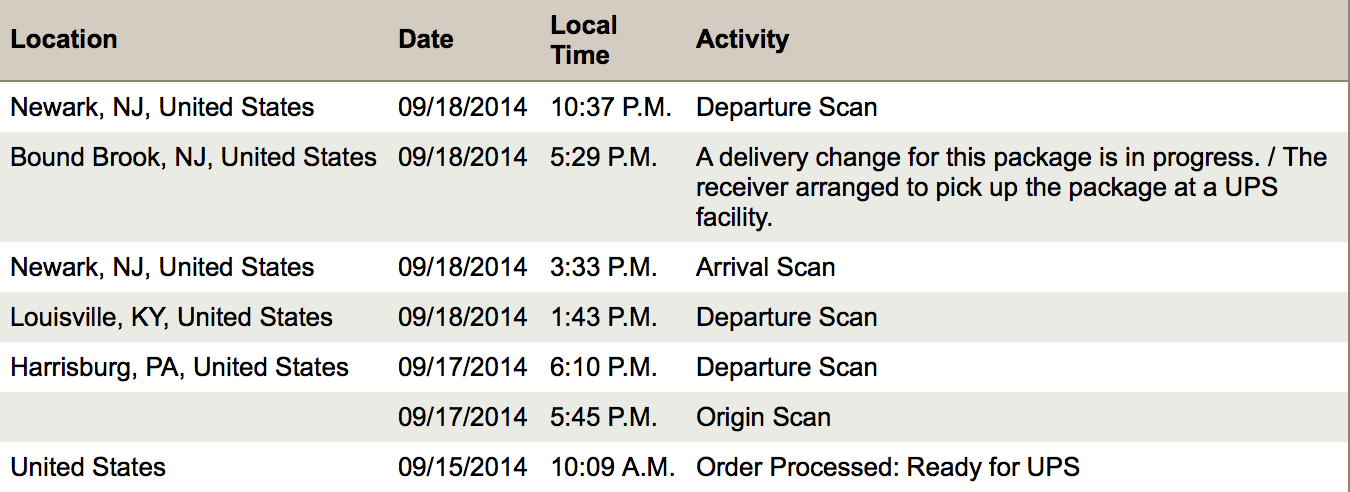Click Harrisburg, PA location cell
The width and height of the screenshot is (1350, 492).
pyautogui.click(x=179, y=367)
